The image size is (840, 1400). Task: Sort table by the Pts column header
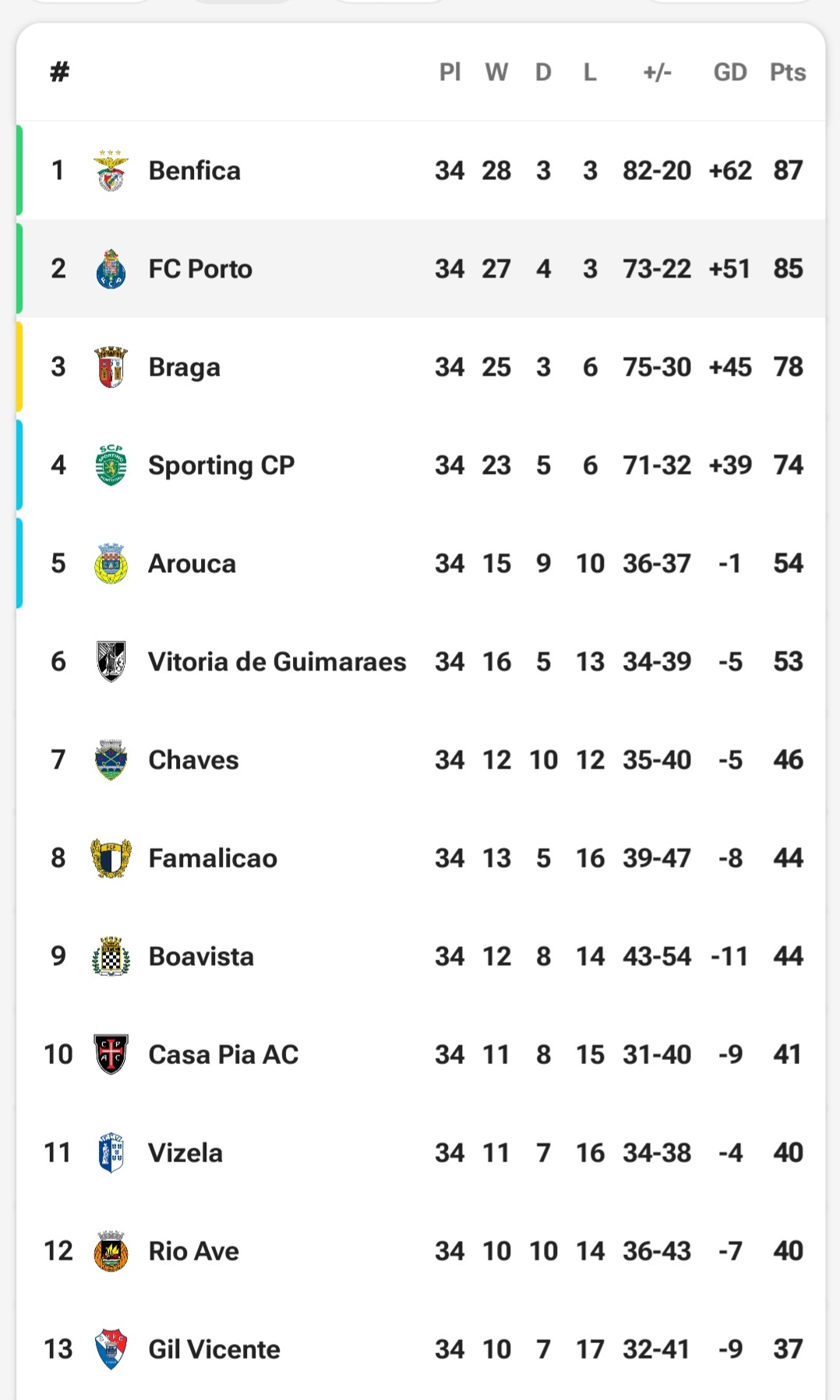coord(787,72)
